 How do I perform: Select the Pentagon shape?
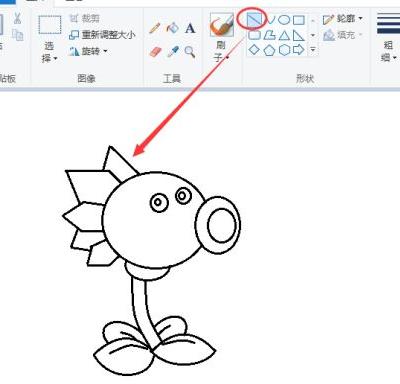click(269, 50)
